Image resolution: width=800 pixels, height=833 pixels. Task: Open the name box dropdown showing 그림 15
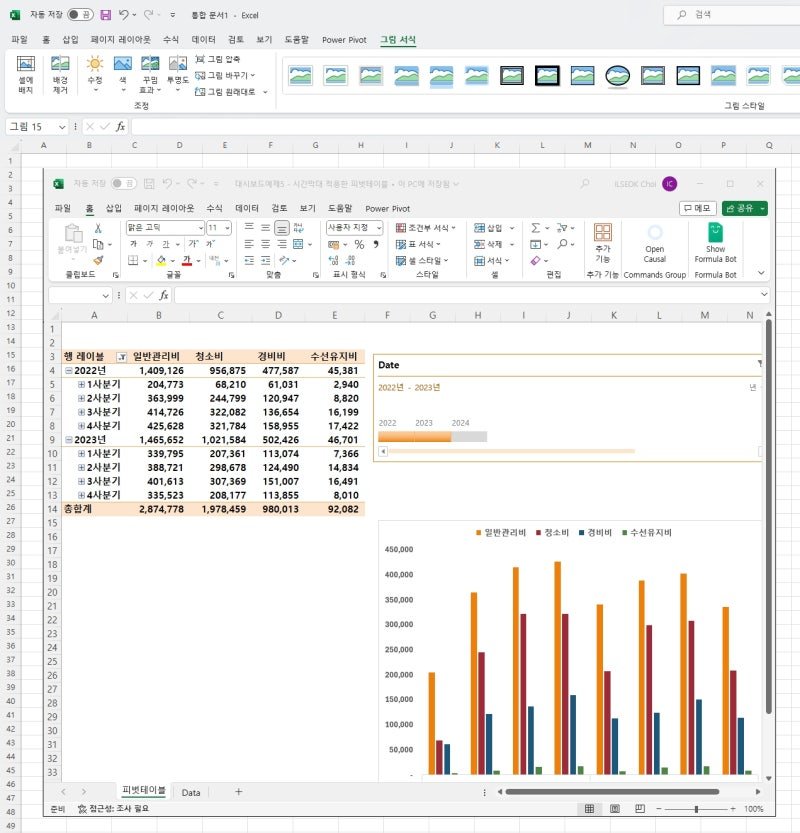tap(62, 126)
